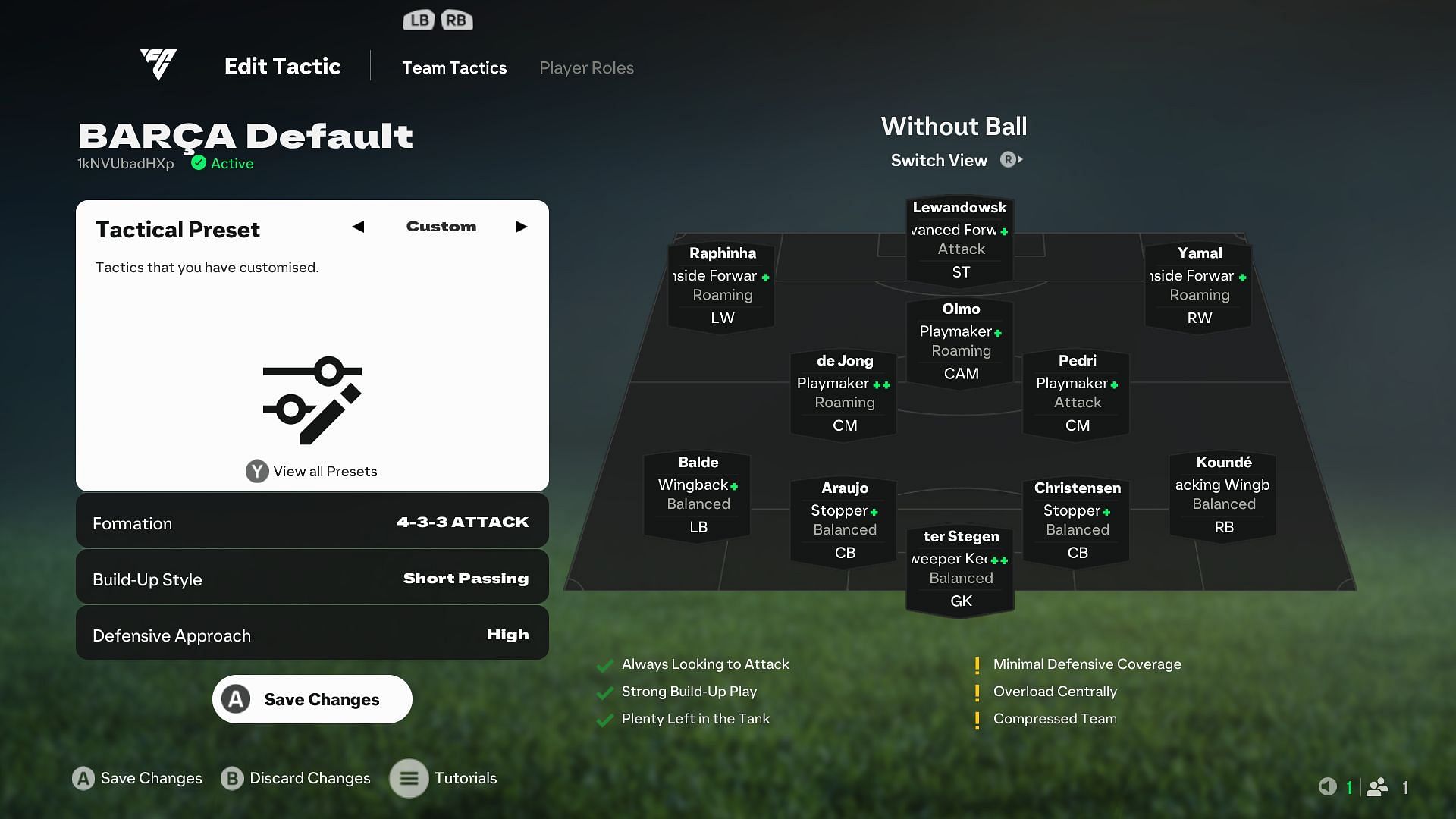
Task: Click previous Tactical Preset arrow
Action: coord(358,226)
